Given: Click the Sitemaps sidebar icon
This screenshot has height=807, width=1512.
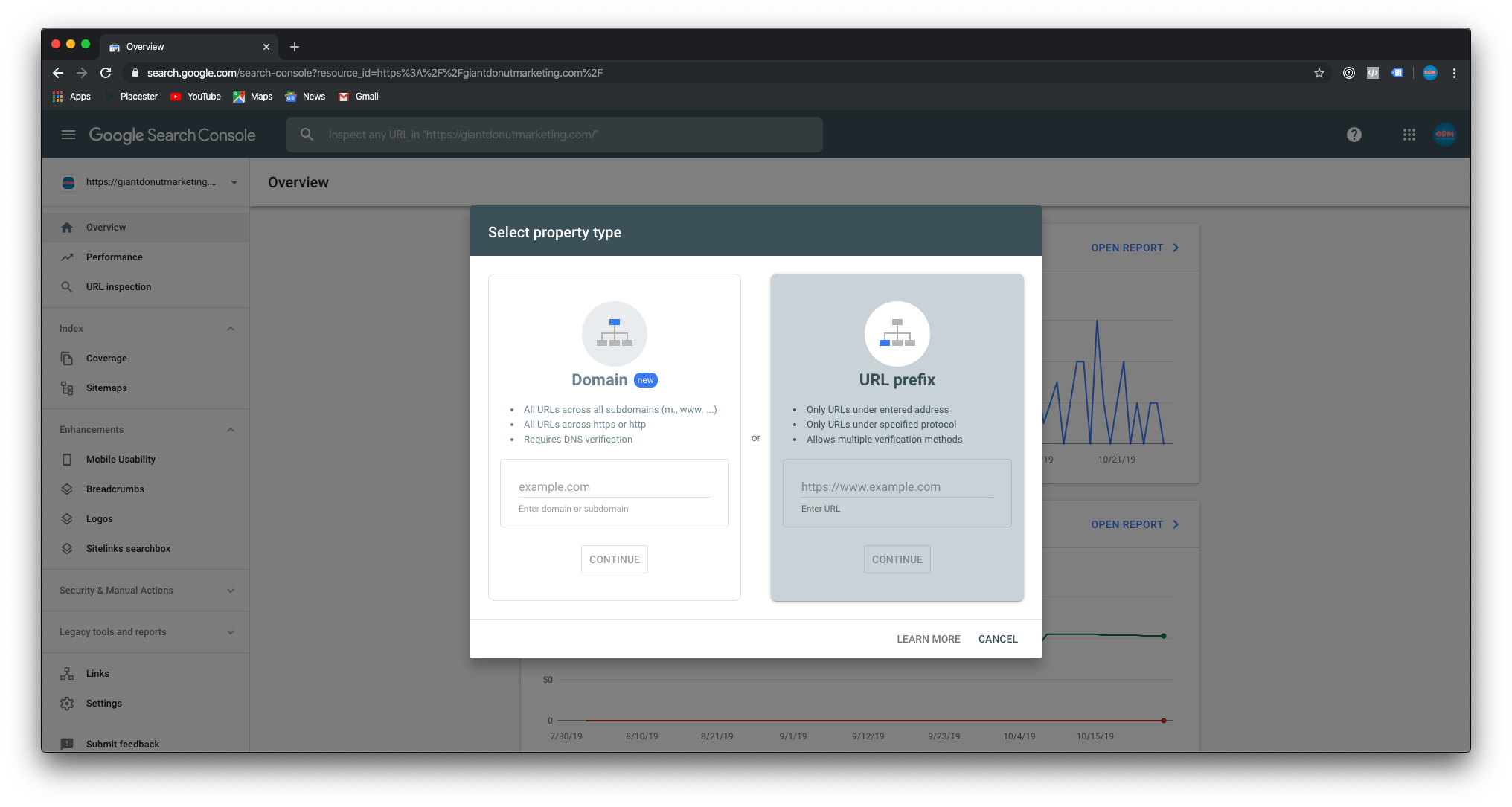Looking at the screenshot, I should pyautogui.click(x=67, y=388).
